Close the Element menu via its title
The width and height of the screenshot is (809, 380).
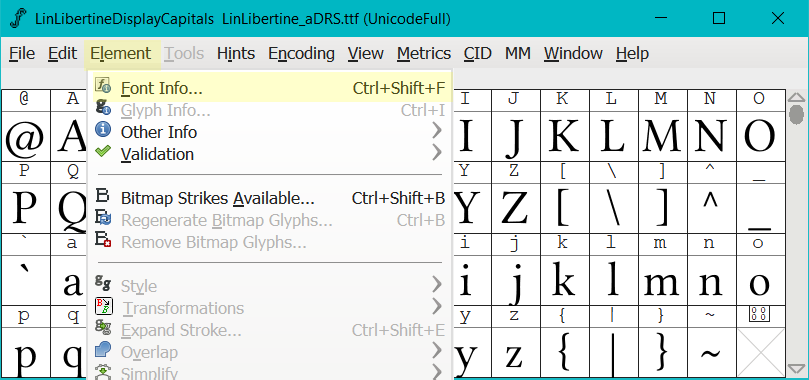coord(121,53)
